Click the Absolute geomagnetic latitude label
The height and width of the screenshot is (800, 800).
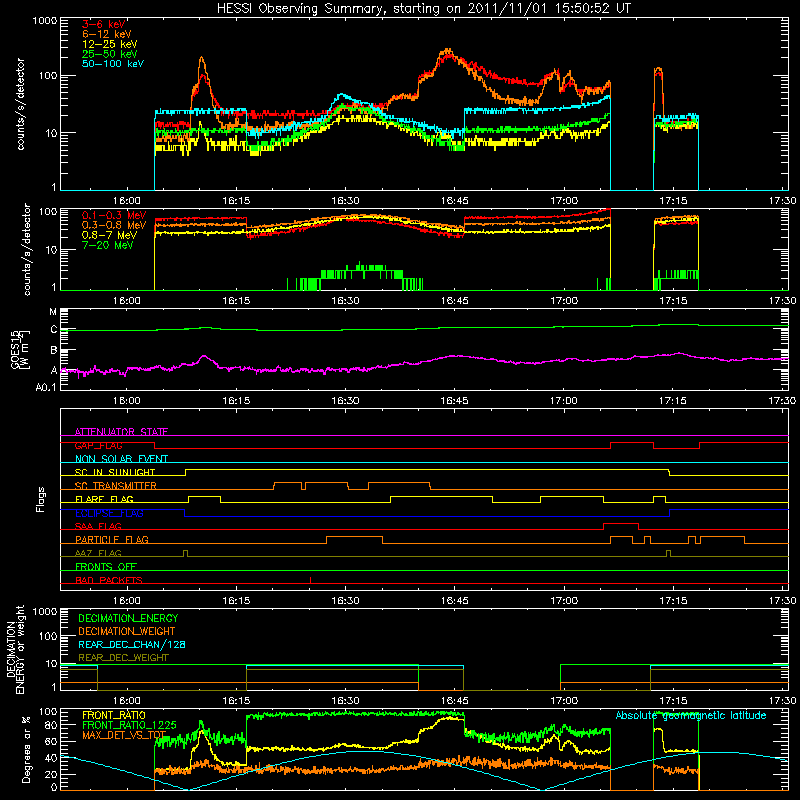click(691, 716)
